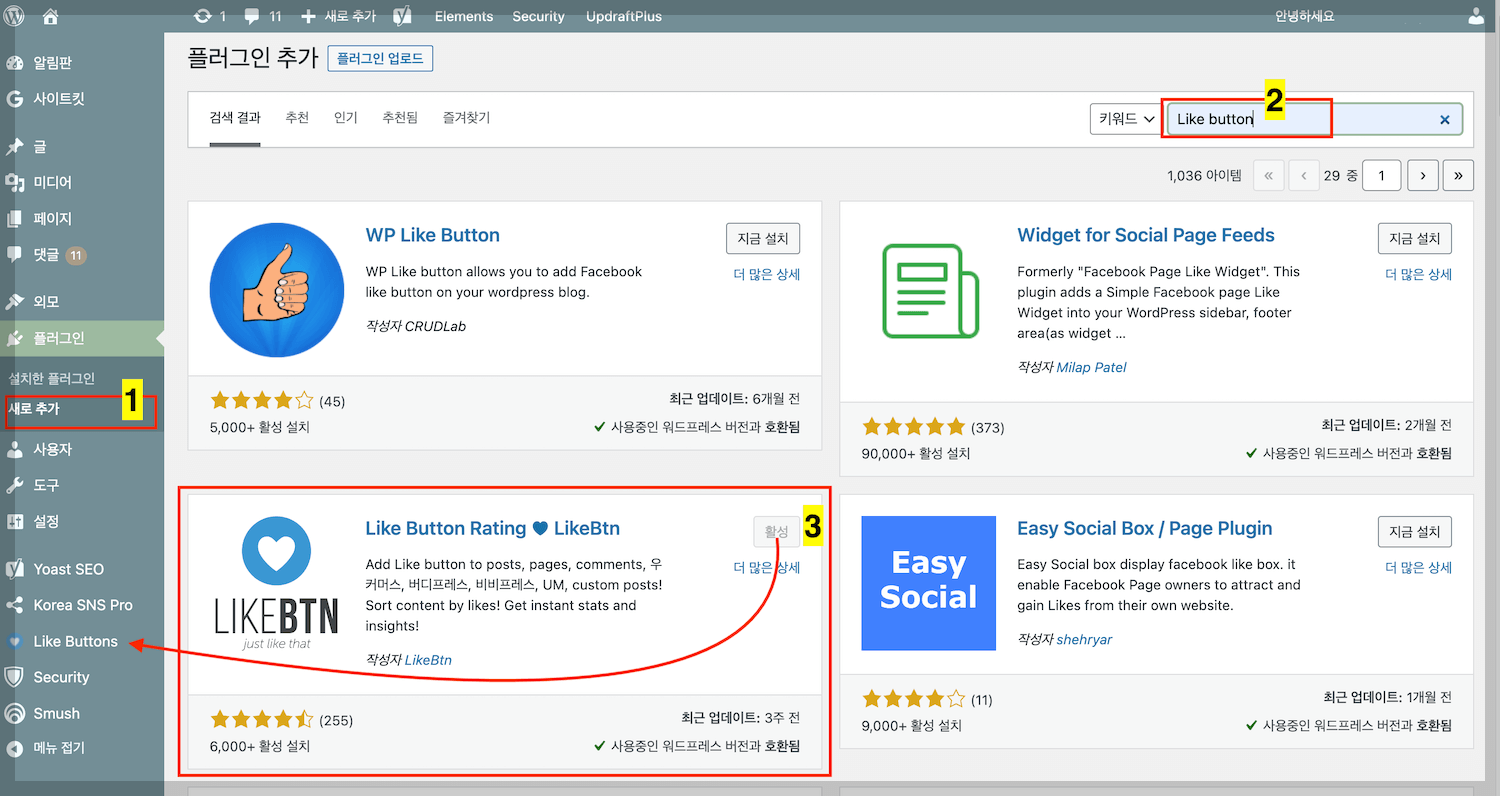Open Like Button Rating LikeBtn title link
Viewport: 1500px width, 796px height.
pyautogui.click(x=493, y=528)
